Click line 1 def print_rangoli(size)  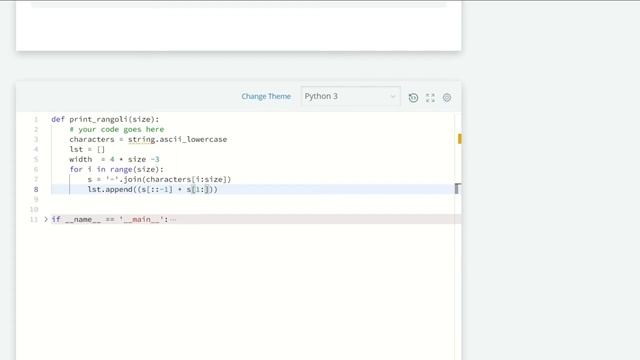105,119
